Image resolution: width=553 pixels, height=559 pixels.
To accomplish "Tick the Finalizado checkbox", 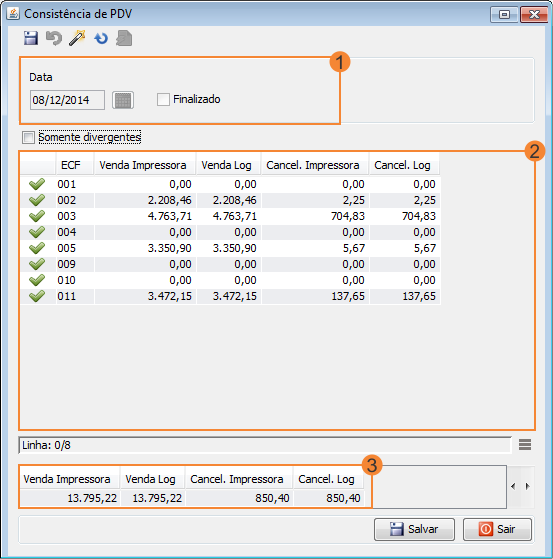I will pyautogui.click(x=163, y=99).
